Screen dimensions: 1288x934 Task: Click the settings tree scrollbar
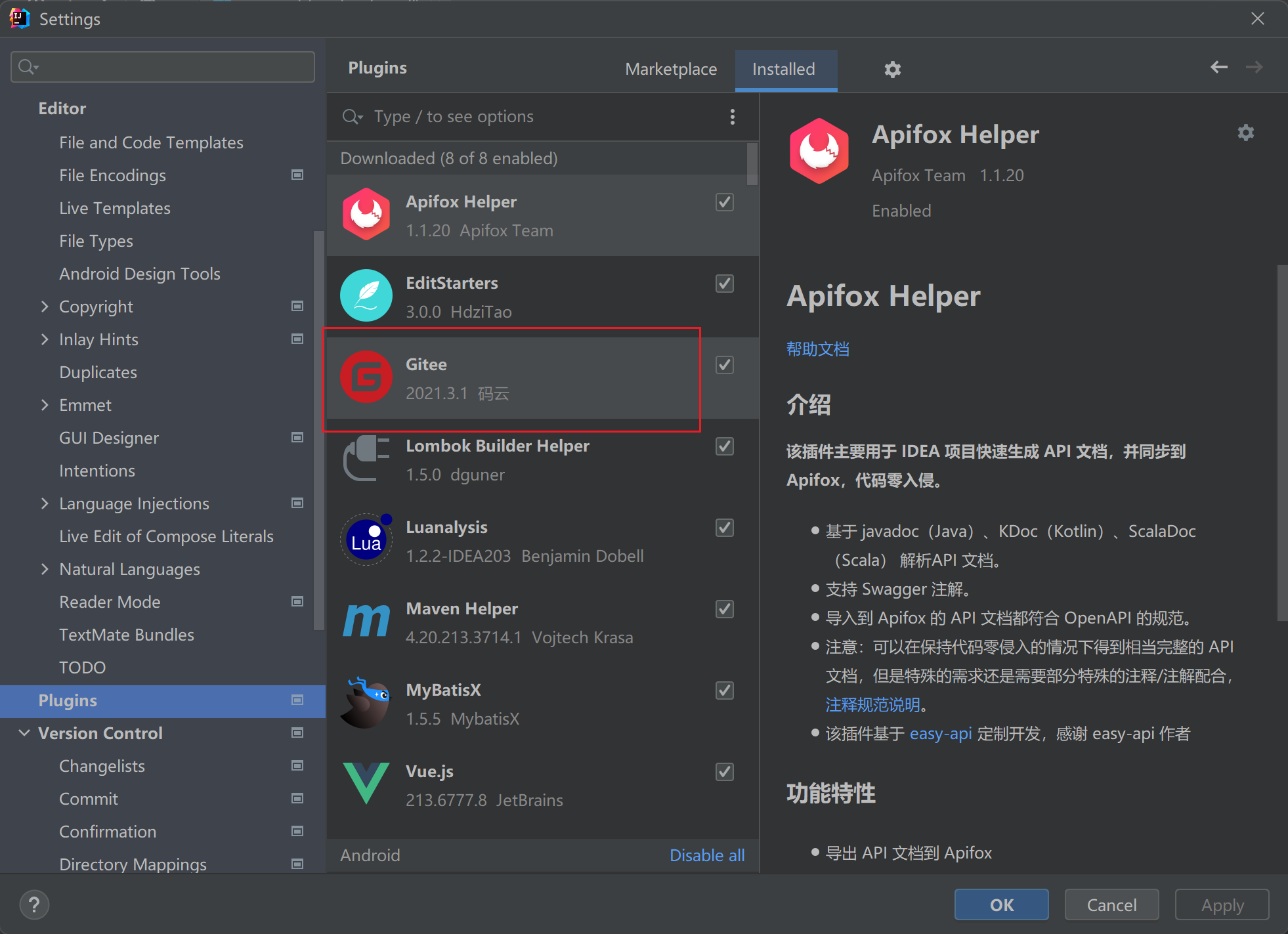pyautogui.click(x=319, y=430)
